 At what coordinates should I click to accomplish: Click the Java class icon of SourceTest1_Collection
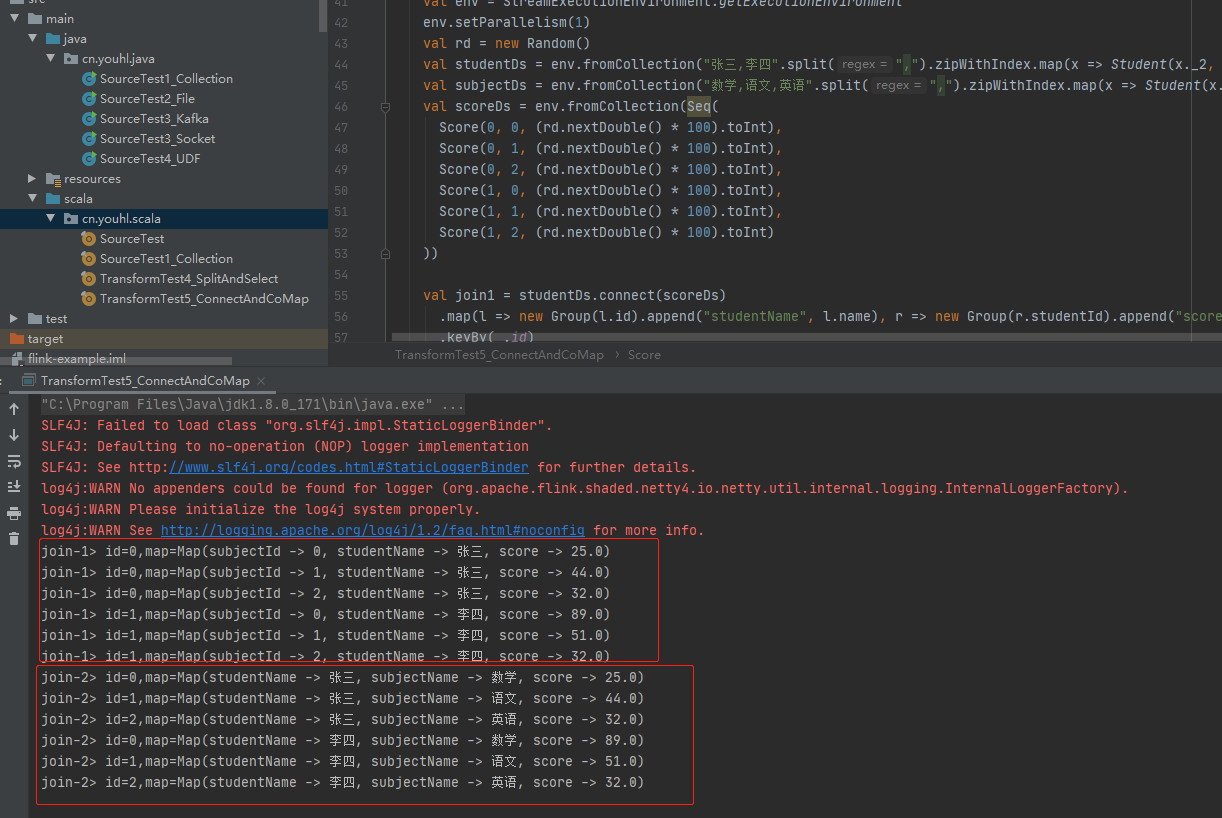coord(90,79)
